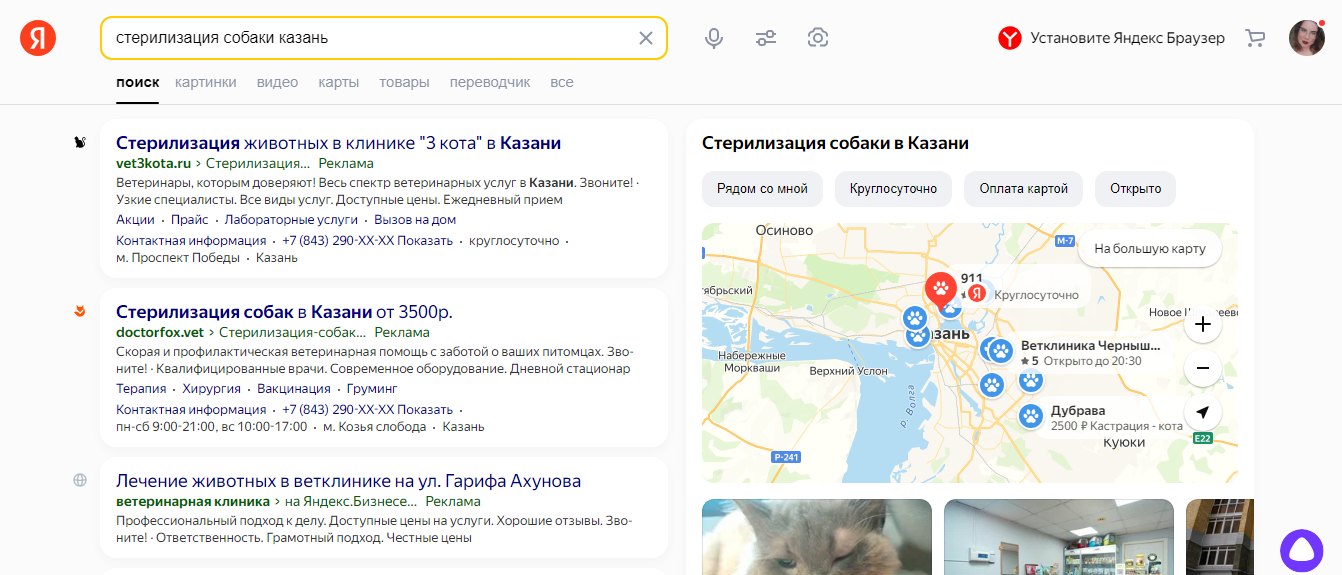Image resolution: width=1342 pixels, height=575 pixels.
Task: Open the shopping cart icon
Action: 1255,38
